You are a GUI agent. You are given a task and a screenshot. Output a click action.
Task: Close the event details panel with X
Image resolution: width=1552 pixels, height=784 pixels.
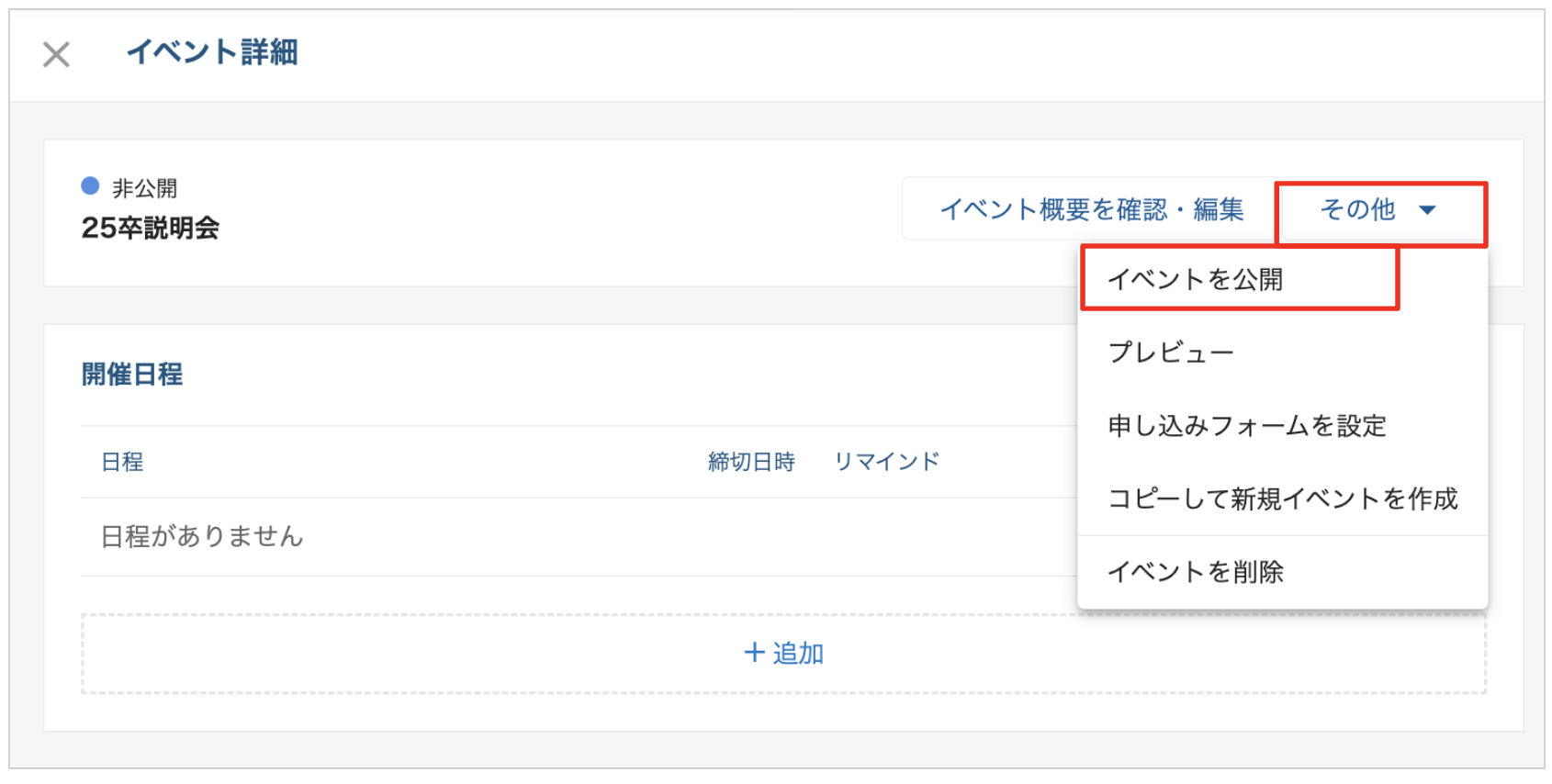[x=56, y=54]
